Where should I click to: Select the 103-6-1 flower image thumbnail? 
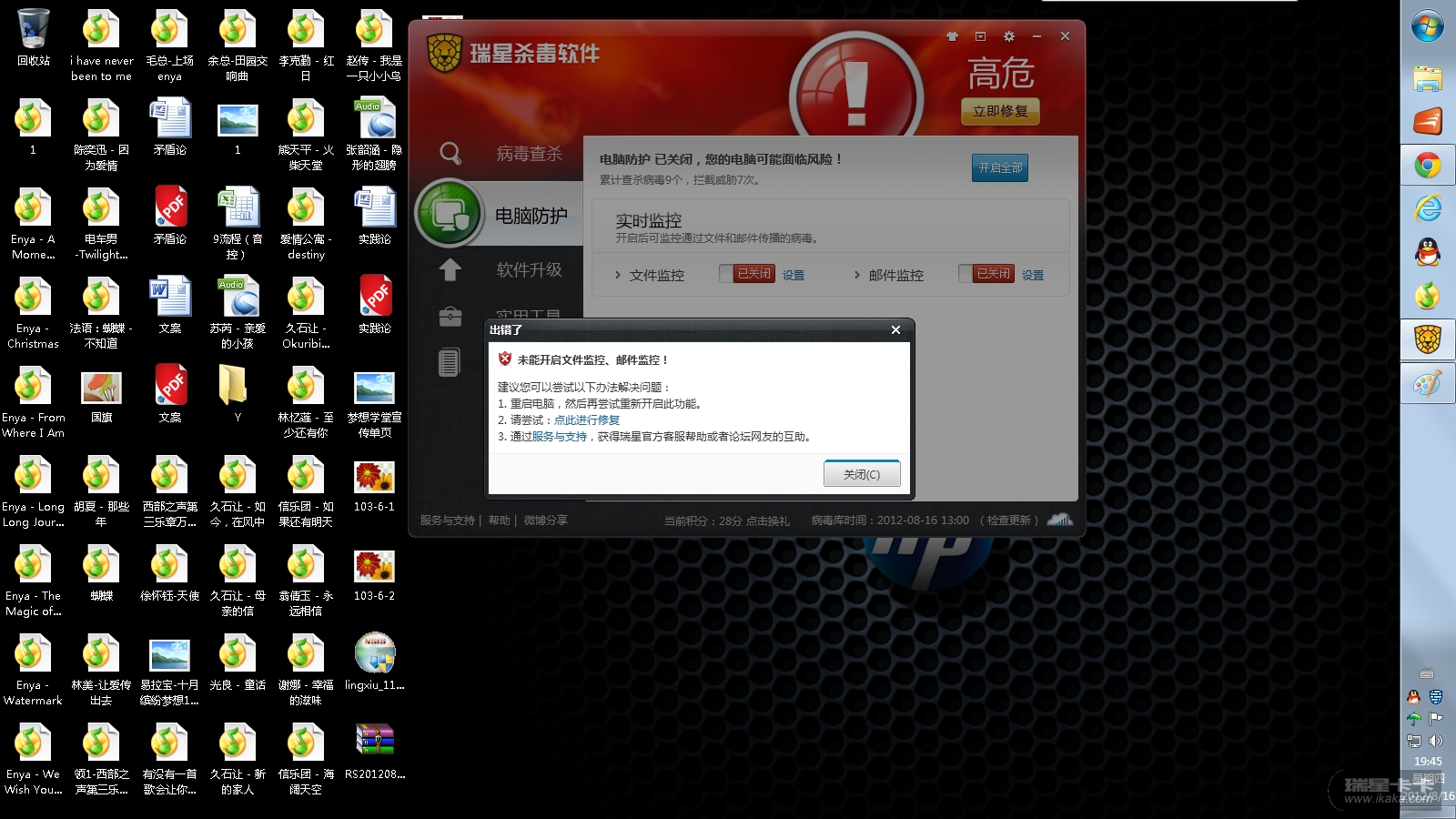(x=375, y=484)
